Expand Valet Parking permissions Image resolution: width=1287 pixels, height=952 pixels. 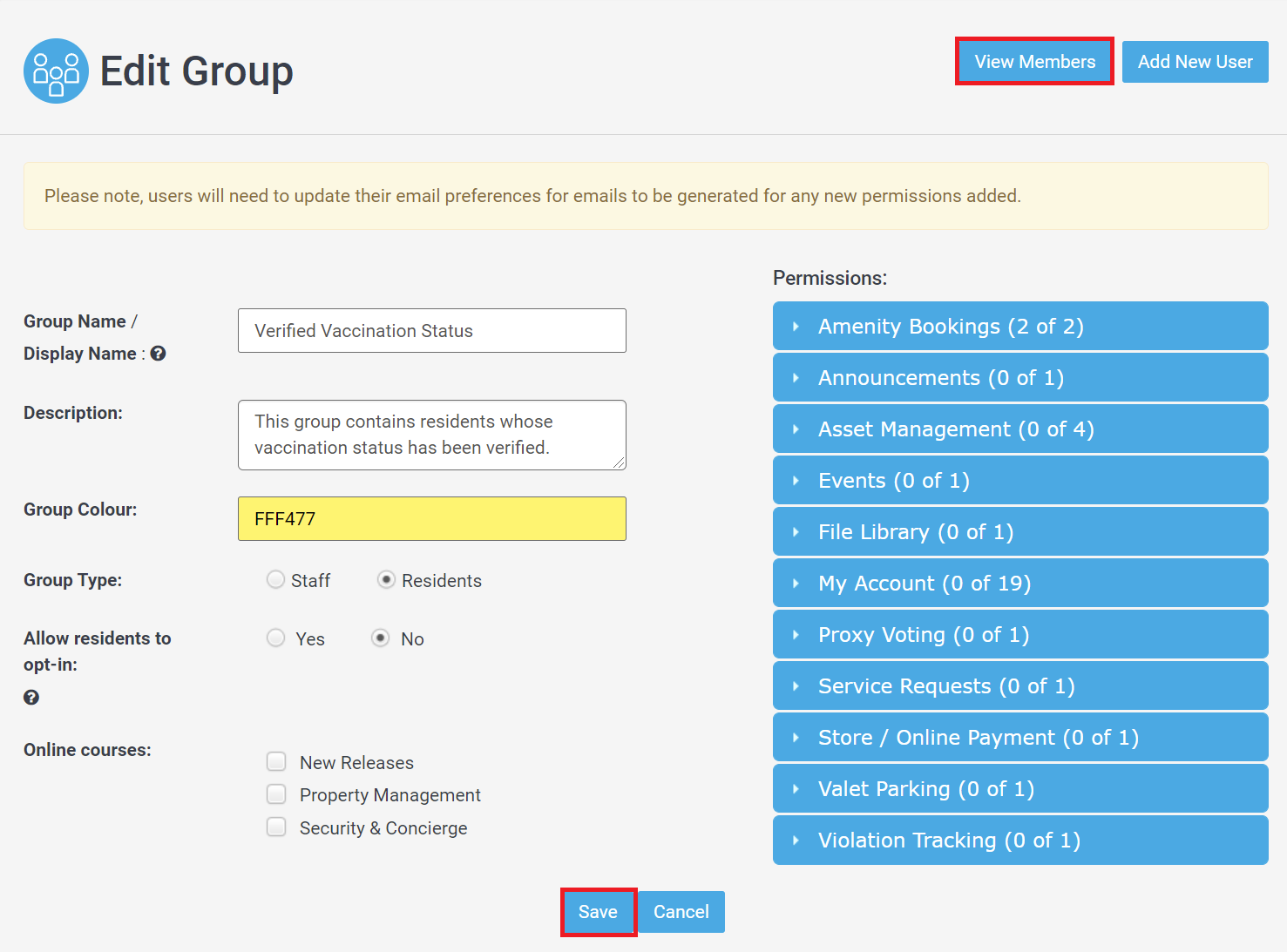[x=1020, y=788]
